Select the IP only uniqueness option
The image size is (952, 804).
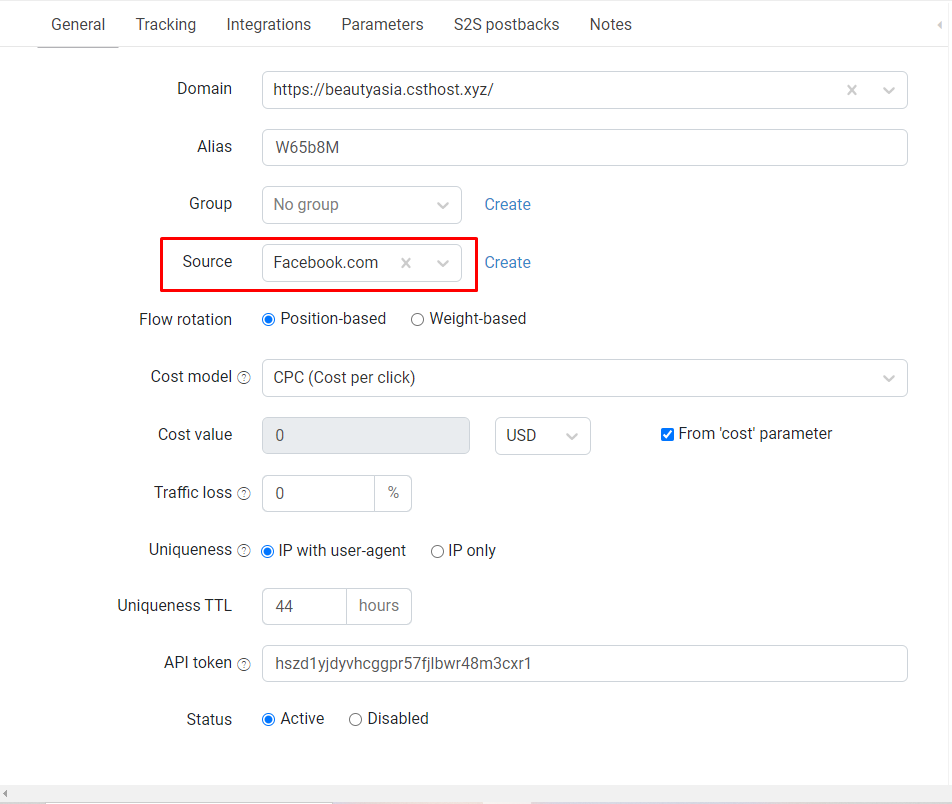(x=437, y=551)
